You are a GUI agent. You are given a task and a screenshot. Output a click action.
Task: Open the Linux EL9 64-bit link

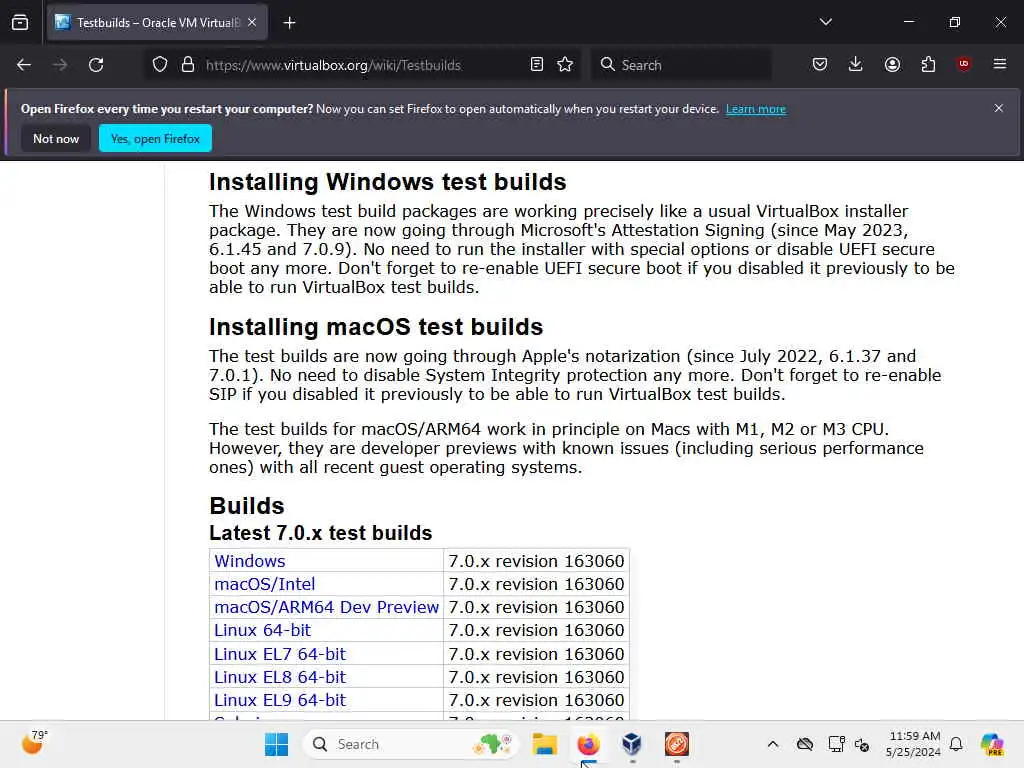280,700
